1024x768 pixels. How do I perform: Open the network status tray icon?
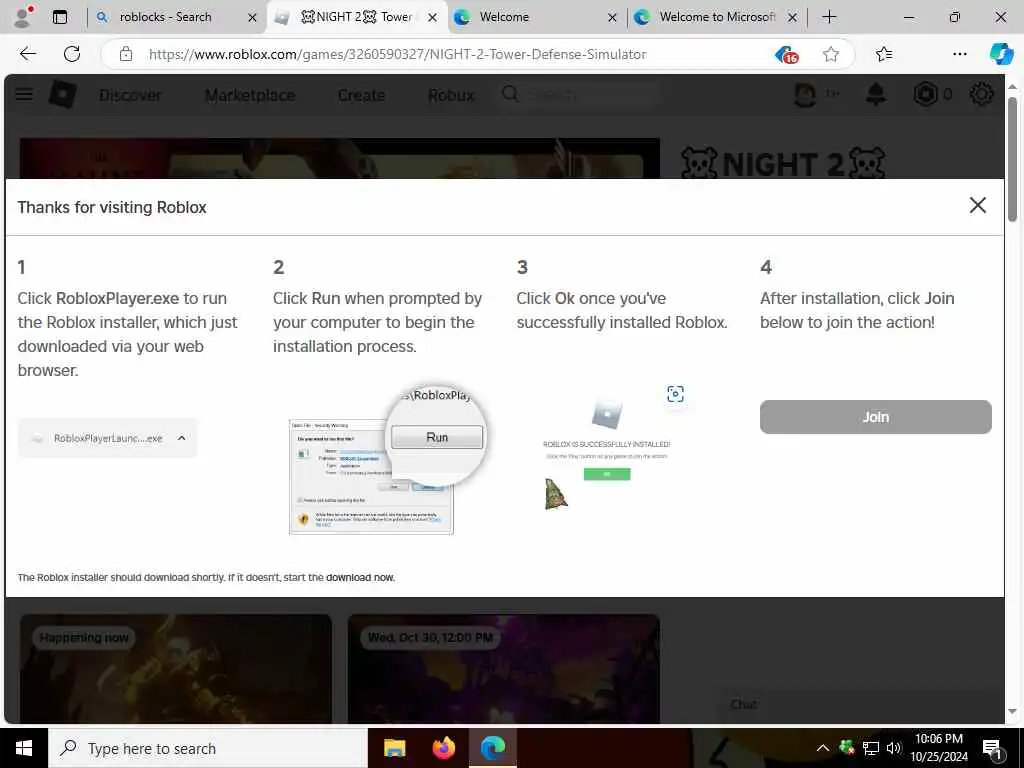871,748
